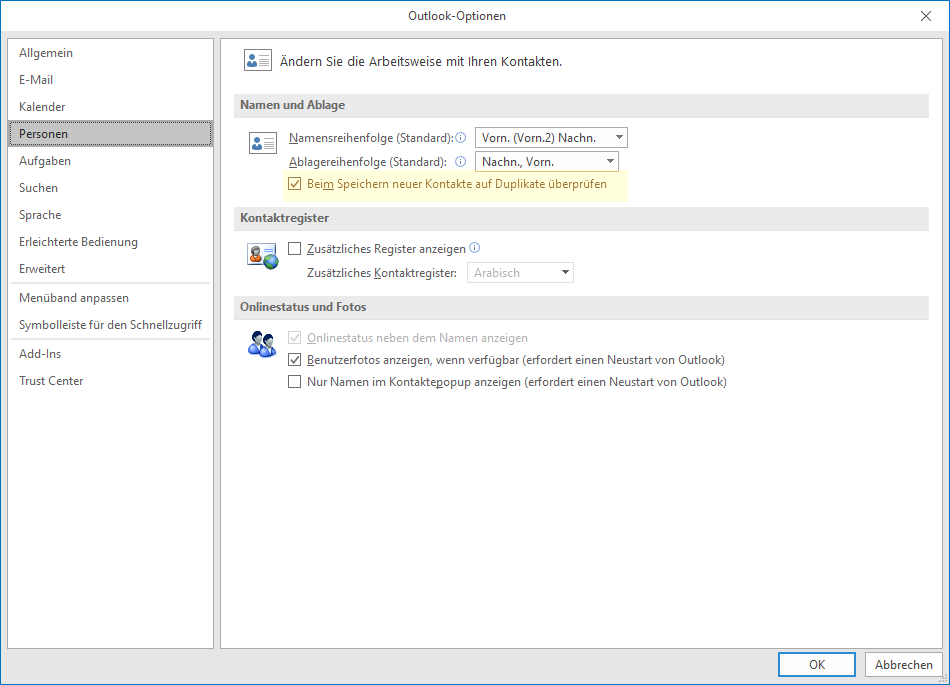Viewport: 950px width, 685px height.
Task: Close the Outlook-Optionen dialog with X
Action: click(926, 16)
